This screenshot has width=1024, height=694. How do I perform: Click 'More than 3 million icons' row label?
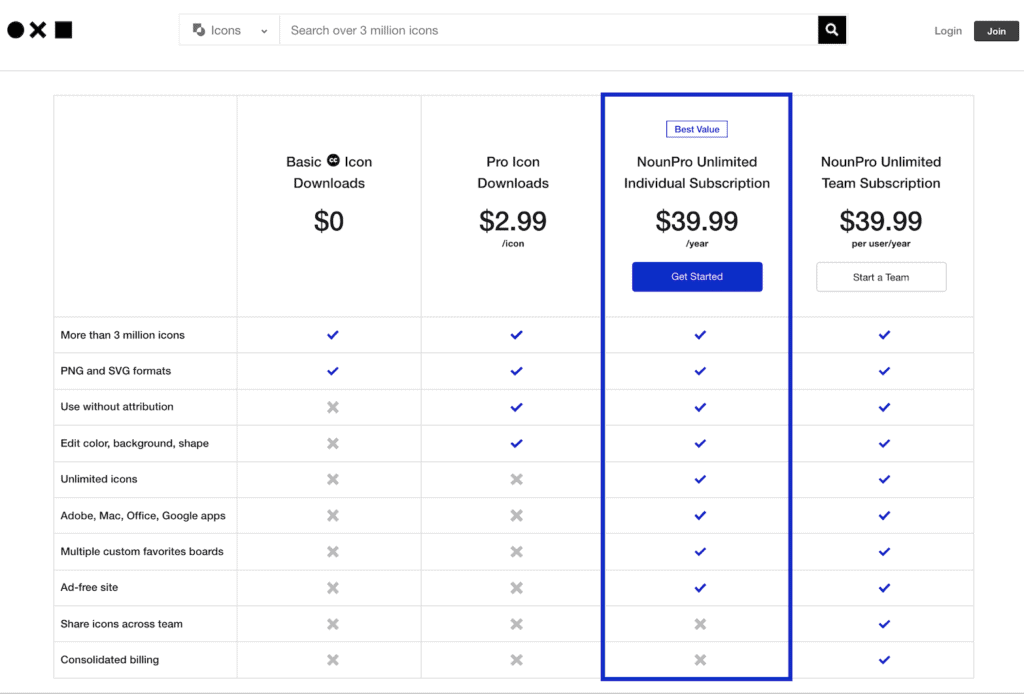pyautogui.click(x=123, y=335)
